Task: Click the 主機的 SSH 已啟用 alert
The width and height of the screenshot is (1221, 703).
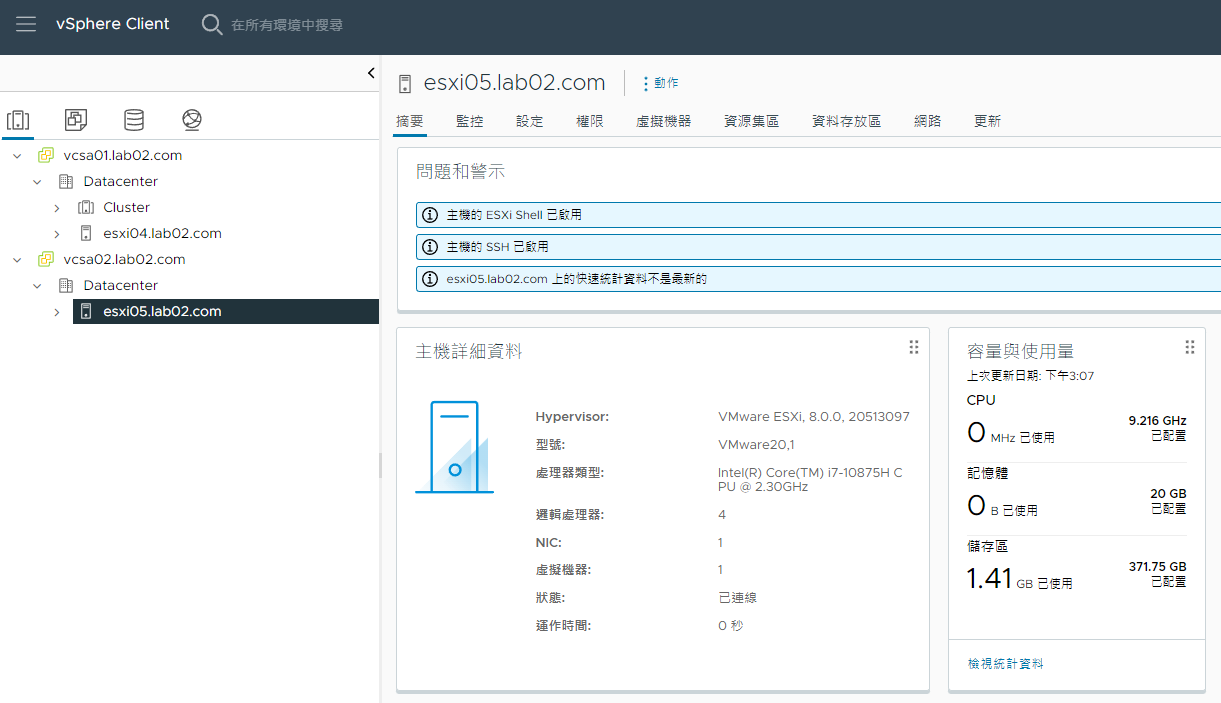Action: point(818,246)
